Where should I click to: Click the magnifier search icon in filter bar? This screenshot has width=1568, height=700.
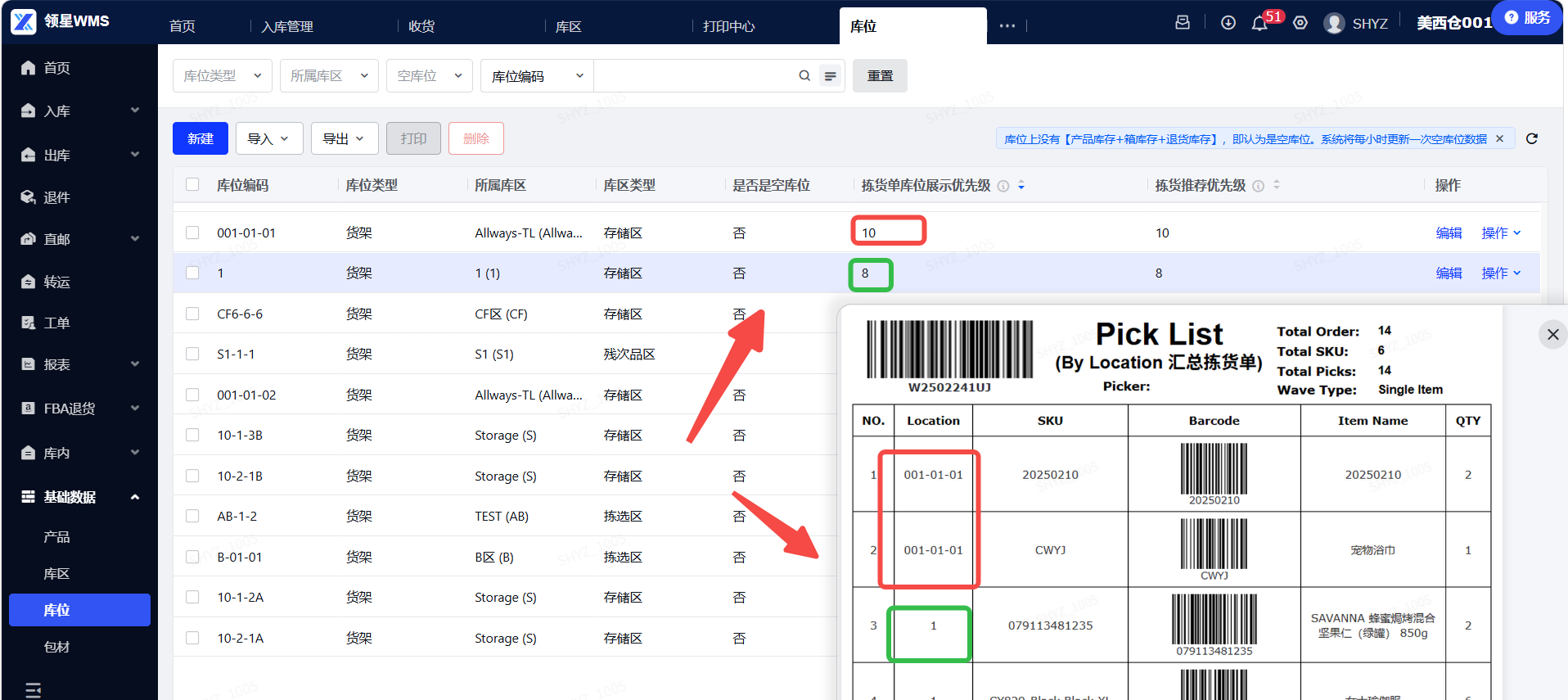(804, 75)
